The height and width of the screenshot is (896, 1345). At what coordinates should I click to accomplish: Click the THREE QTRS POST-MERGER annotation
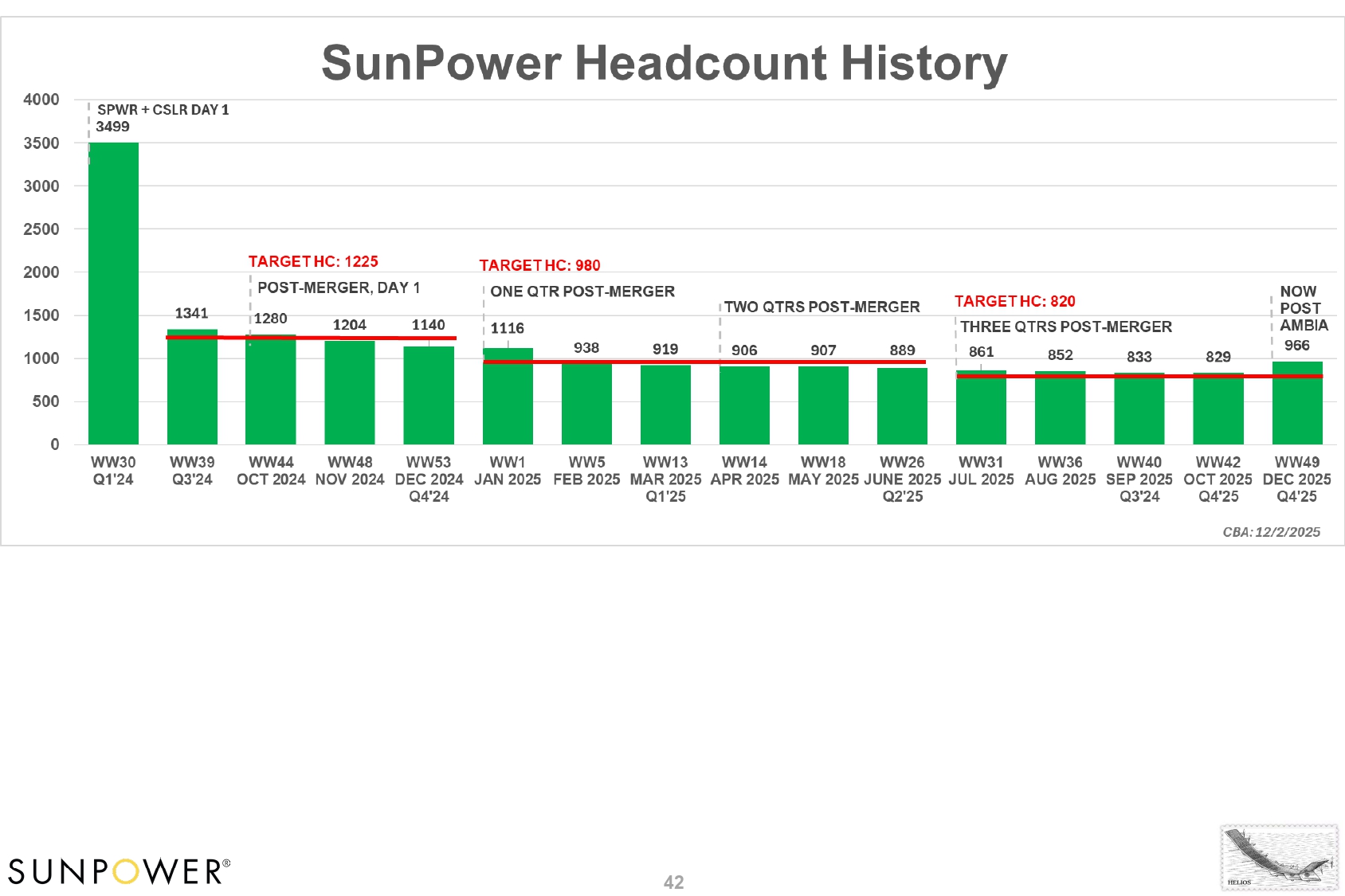1065,327
